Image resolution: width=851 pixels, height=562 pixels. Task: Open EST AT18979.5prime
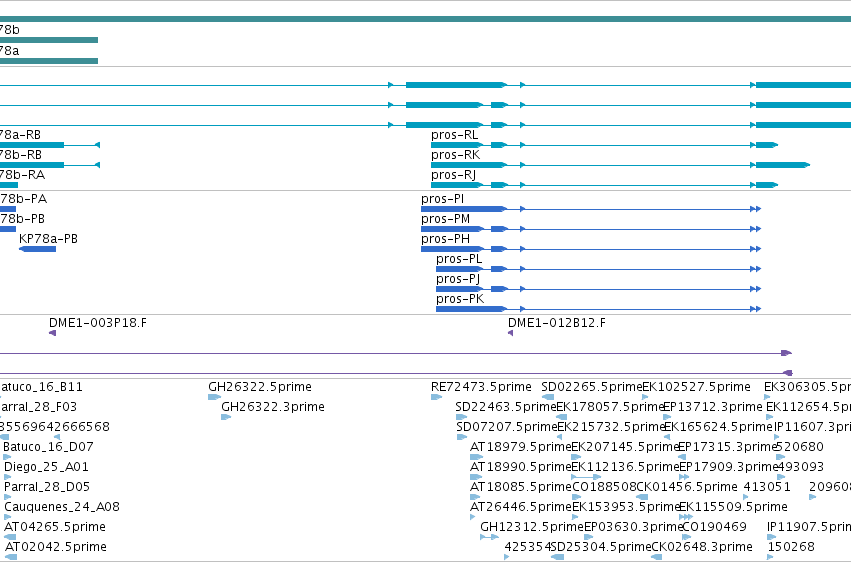coord(520,447)
